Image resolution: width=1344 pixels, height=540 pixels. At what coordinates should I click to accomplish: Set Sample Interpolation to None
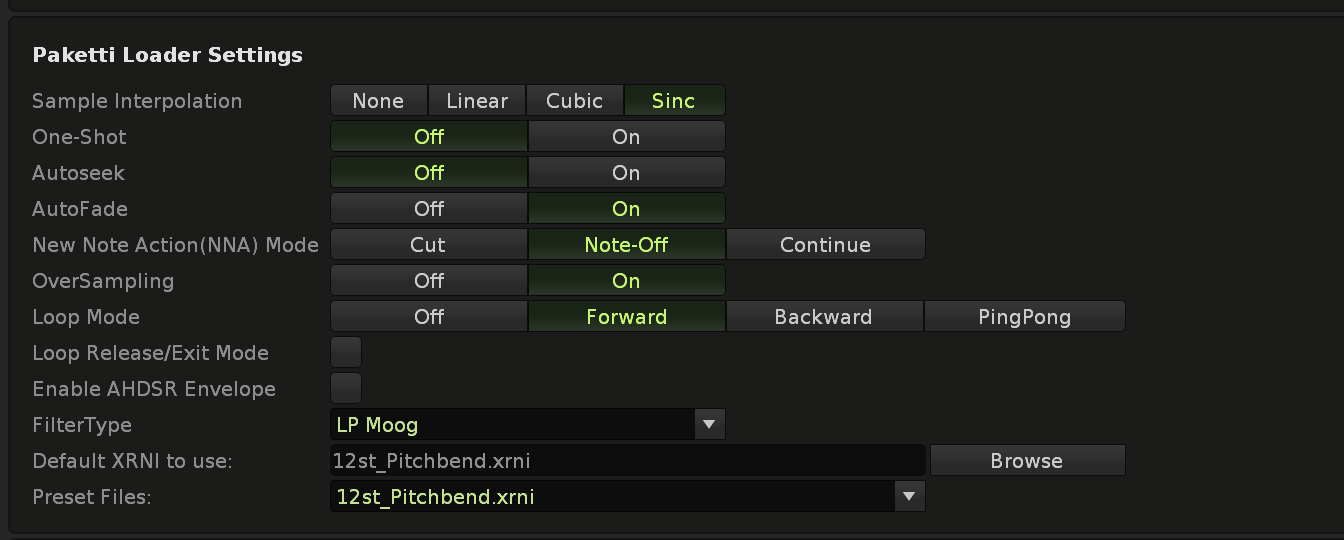point(378,101)
